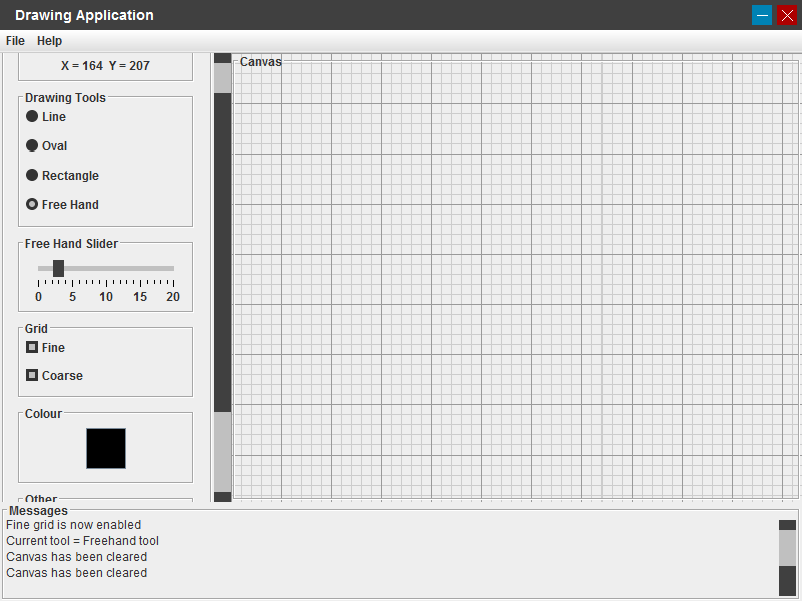Click 'Fine grid is now enabled' message

74,525
